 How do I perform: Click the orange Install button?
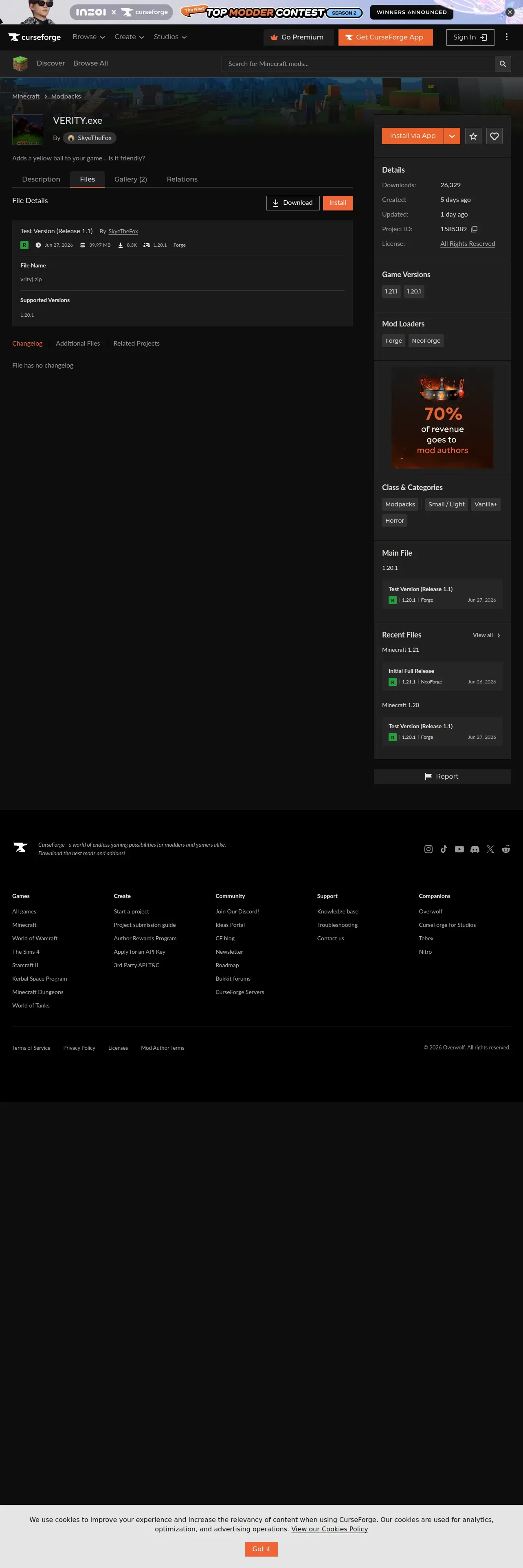[337, 203]
